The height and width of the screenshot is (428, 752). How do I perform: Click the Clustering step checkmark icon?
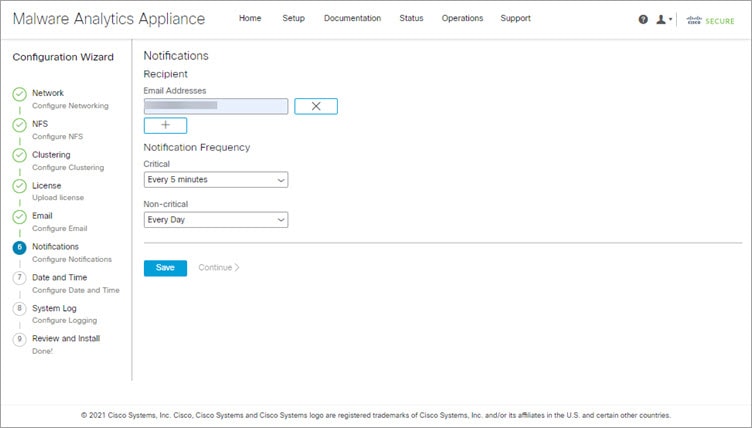(20, 155)
